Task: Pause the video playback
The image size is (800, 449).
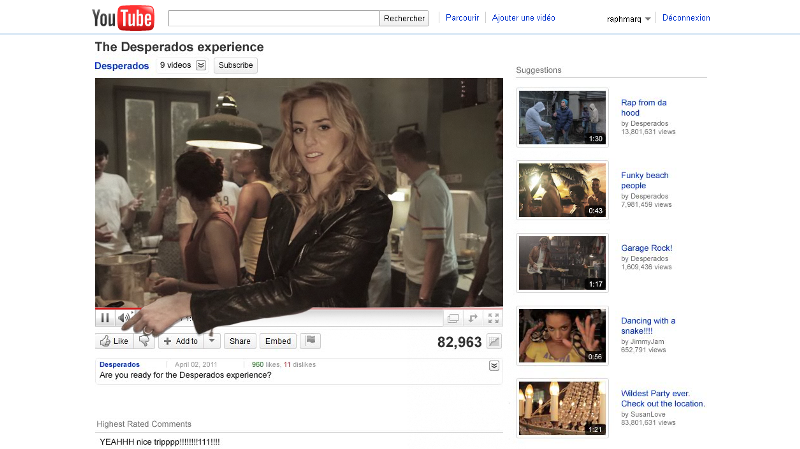Action: coord(105,318)
